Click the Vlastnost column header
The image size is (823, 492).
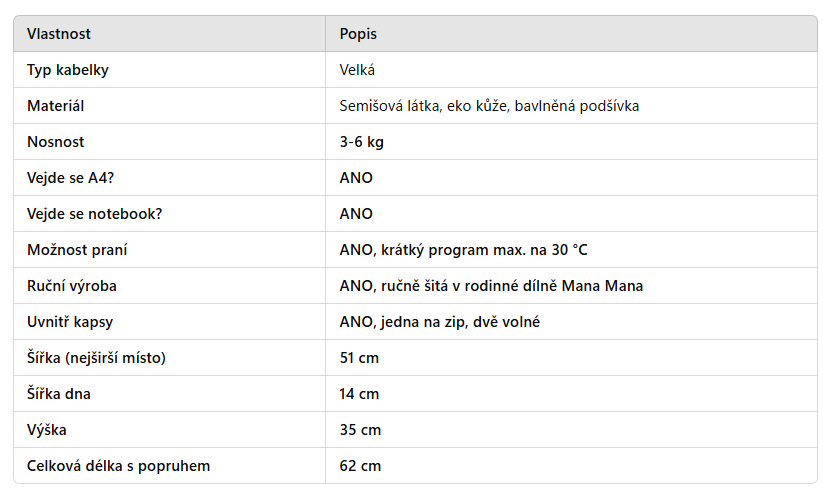(x=59, y=34)
